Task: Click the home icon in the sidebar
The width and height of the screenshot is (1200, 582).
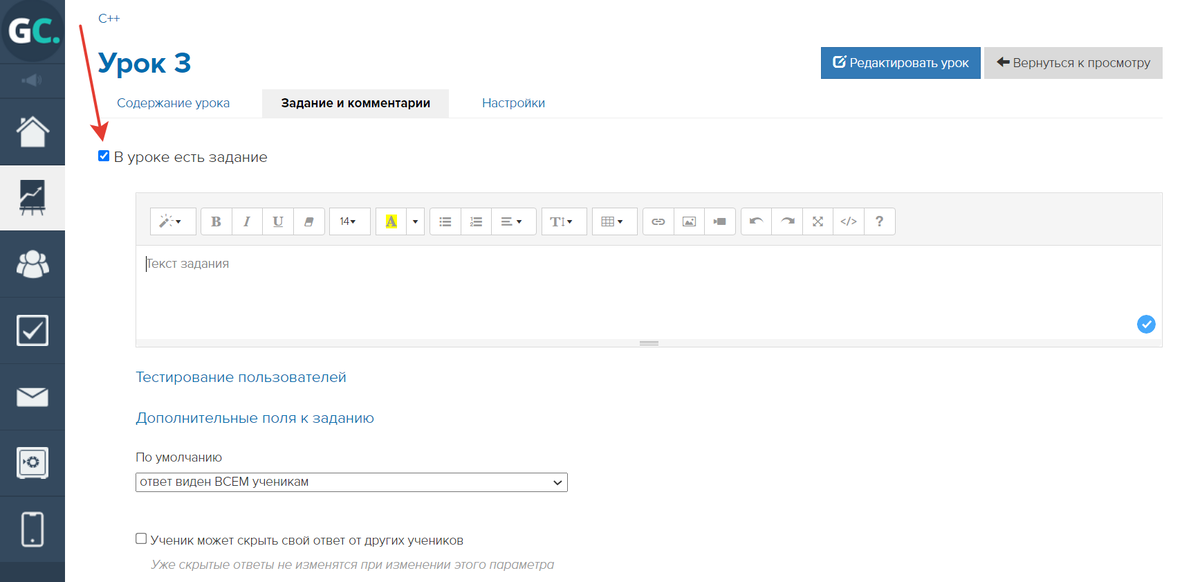Action: pos(32,131)
